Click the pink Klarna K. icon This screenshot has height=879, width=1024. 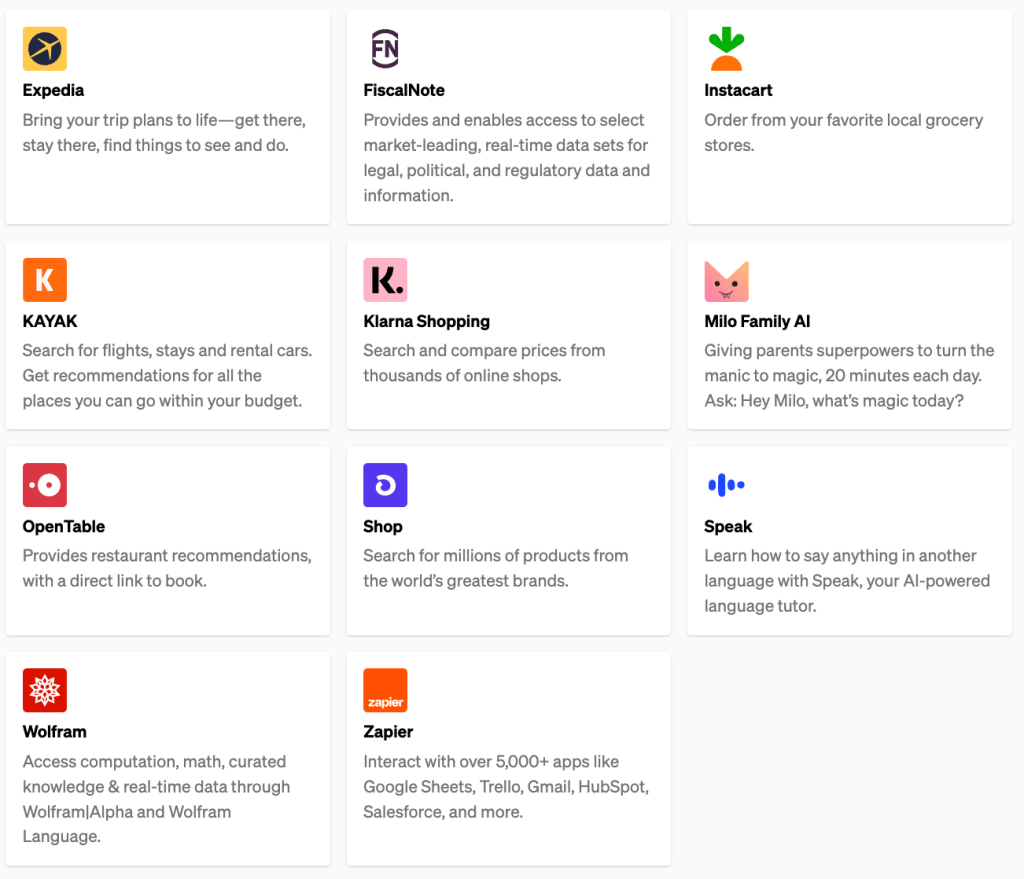(x=385, y=280)
